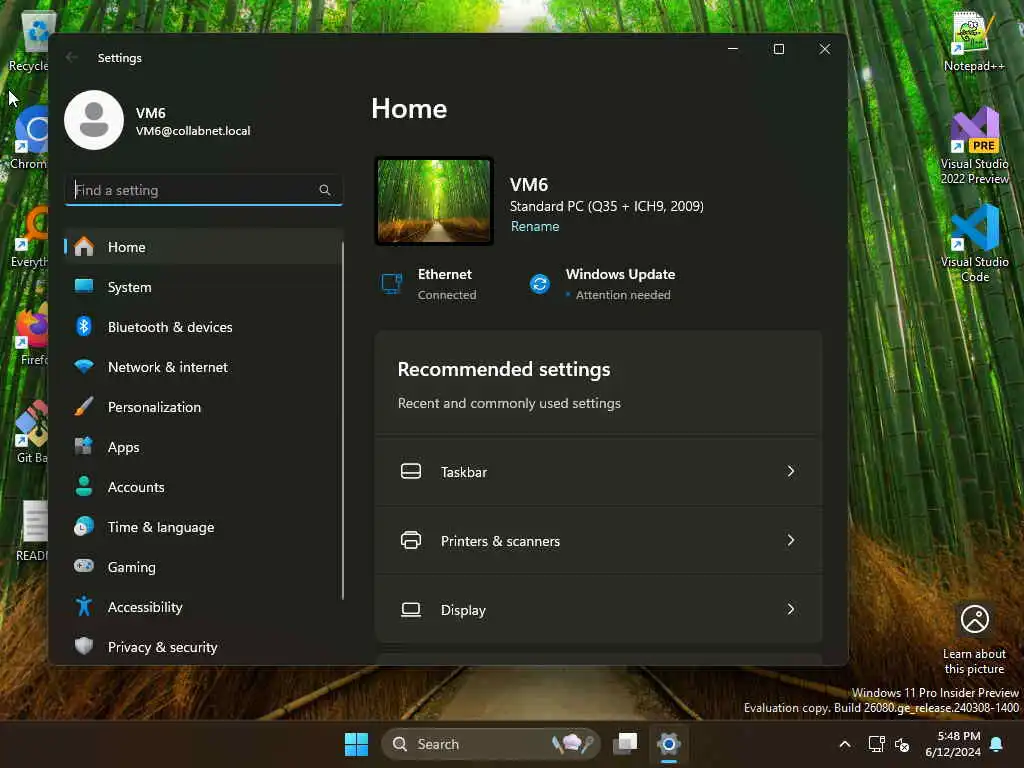Expand Printers & scanners chevron

[x=791, y=540]
